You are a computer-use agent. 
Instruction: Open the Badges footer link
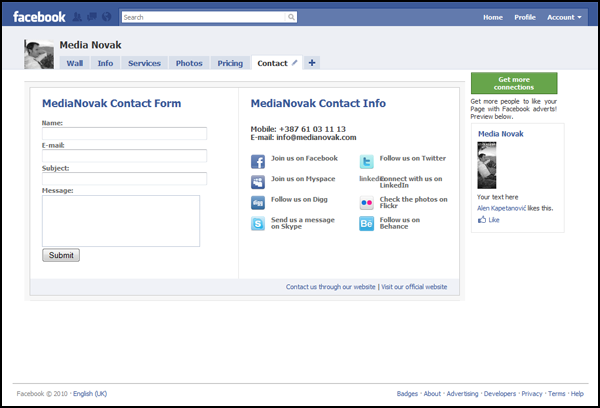click(x=407, y=393)
